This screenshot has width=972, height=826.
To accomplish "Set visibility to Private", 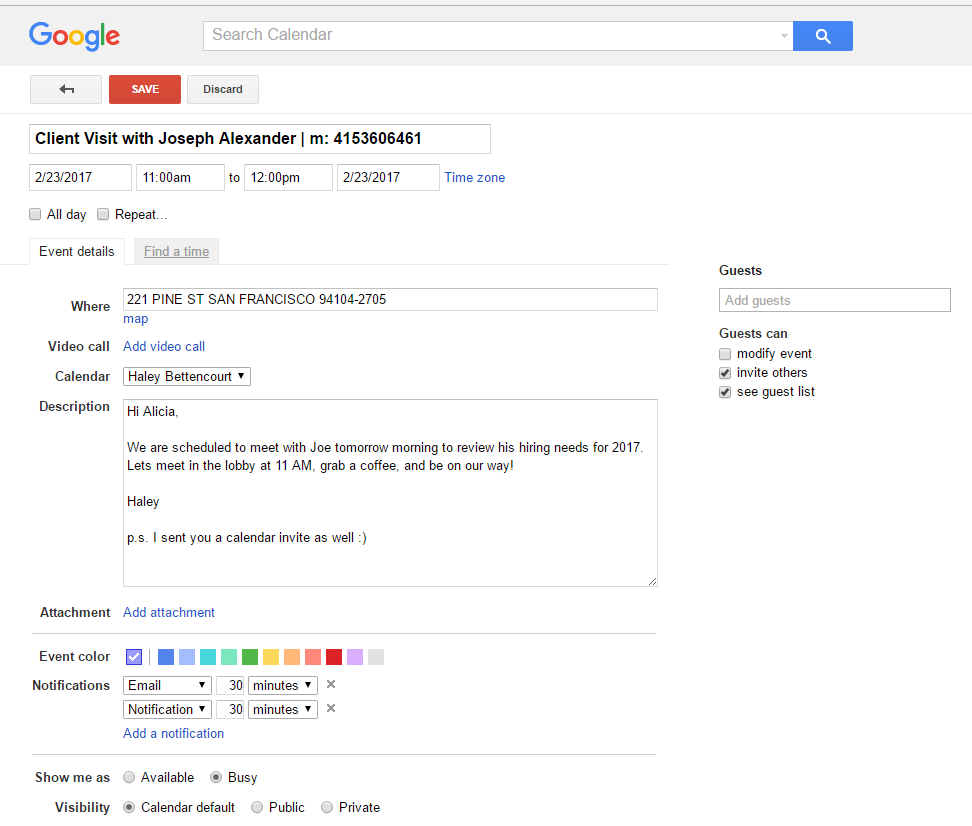I will tap(327, 807).
